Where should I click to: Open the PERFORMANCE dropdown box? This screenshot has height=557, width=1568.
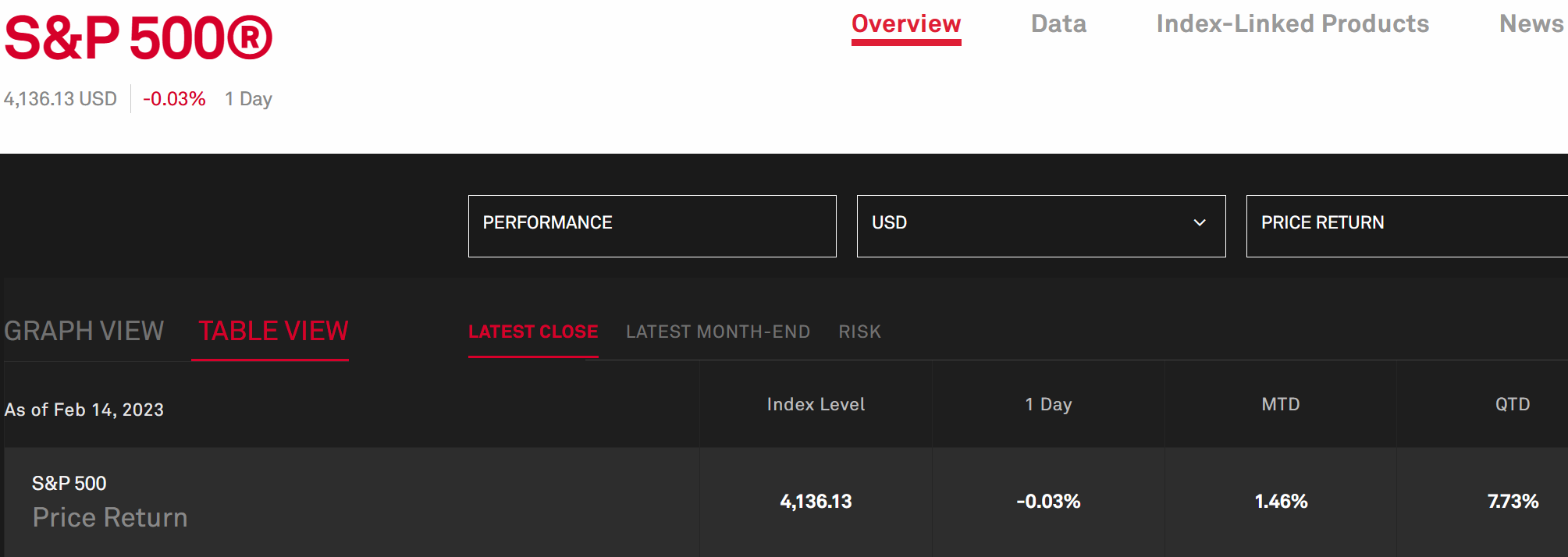[x=652, y=226]
